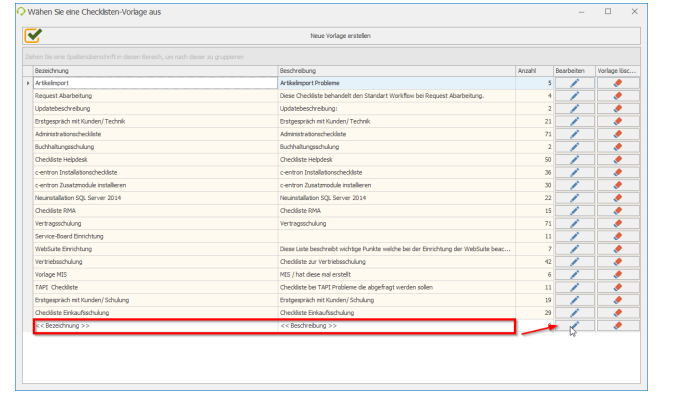Viewport: 675px width, 417px height.
Task: Edit the Vertragsschulung row with pencil icon
Action: 575,223
